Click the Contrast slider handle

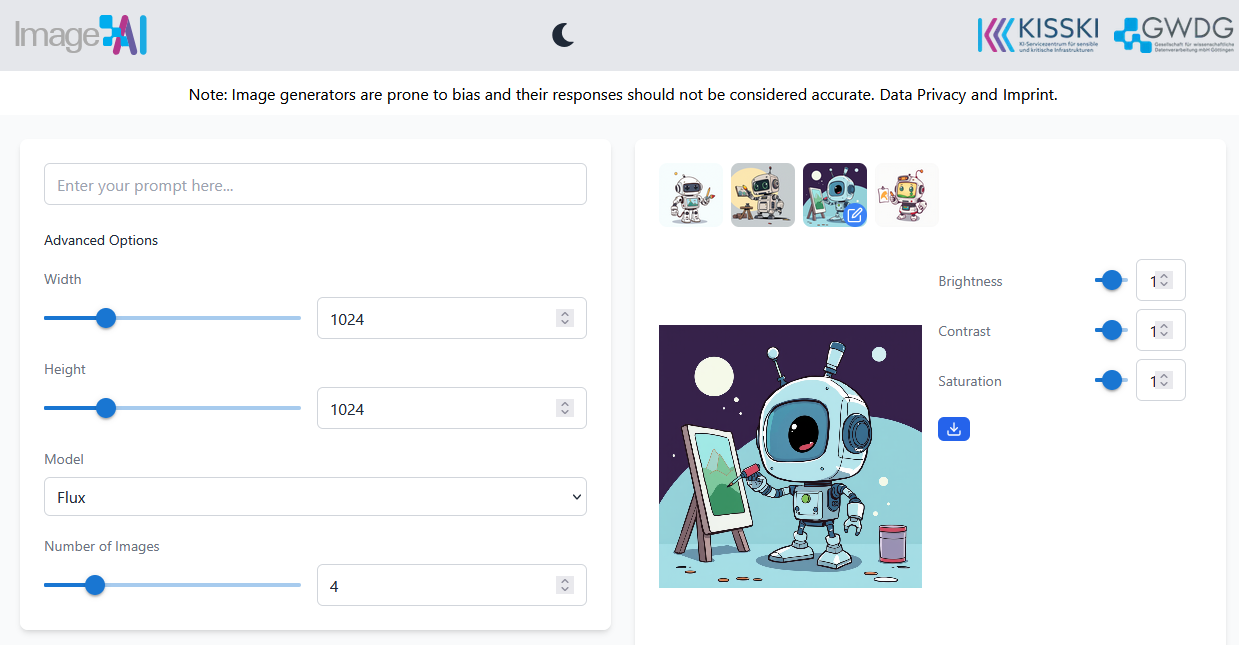1110,330
